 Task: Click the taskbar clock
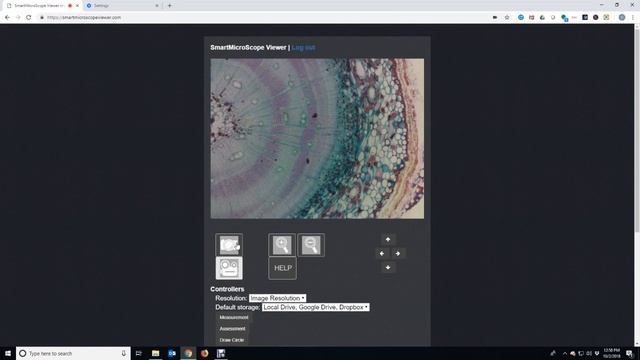(612, 353)
